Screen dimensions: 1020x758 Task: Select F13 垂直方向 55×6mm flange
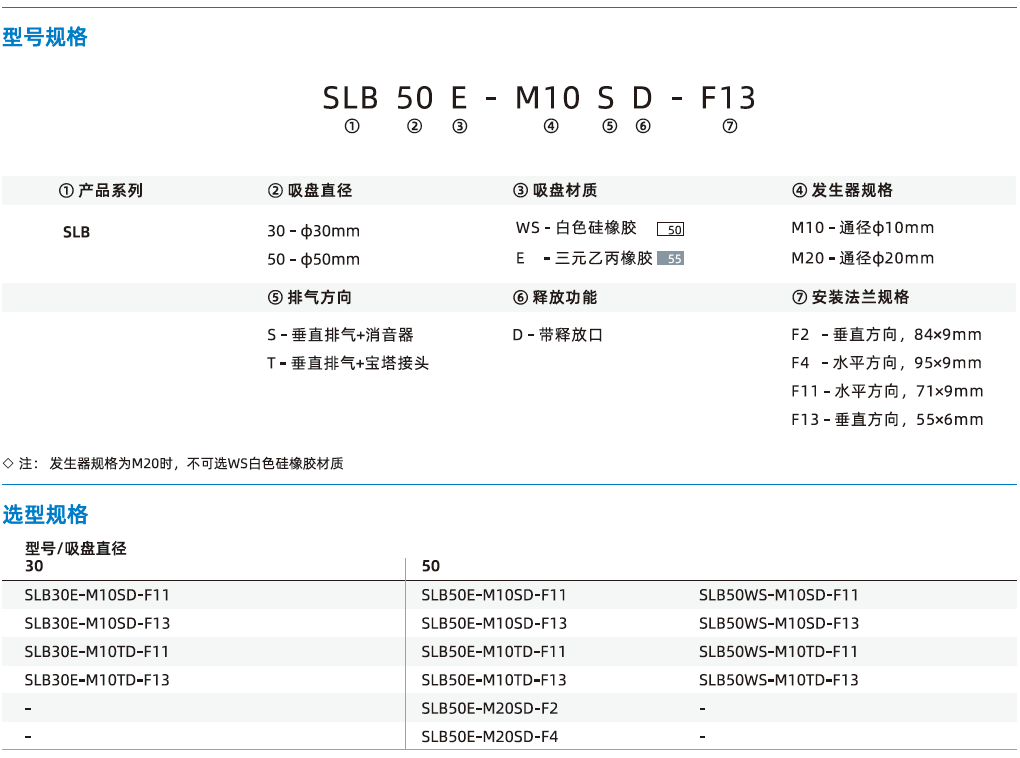pyautogui.click(x=887, y=420)
